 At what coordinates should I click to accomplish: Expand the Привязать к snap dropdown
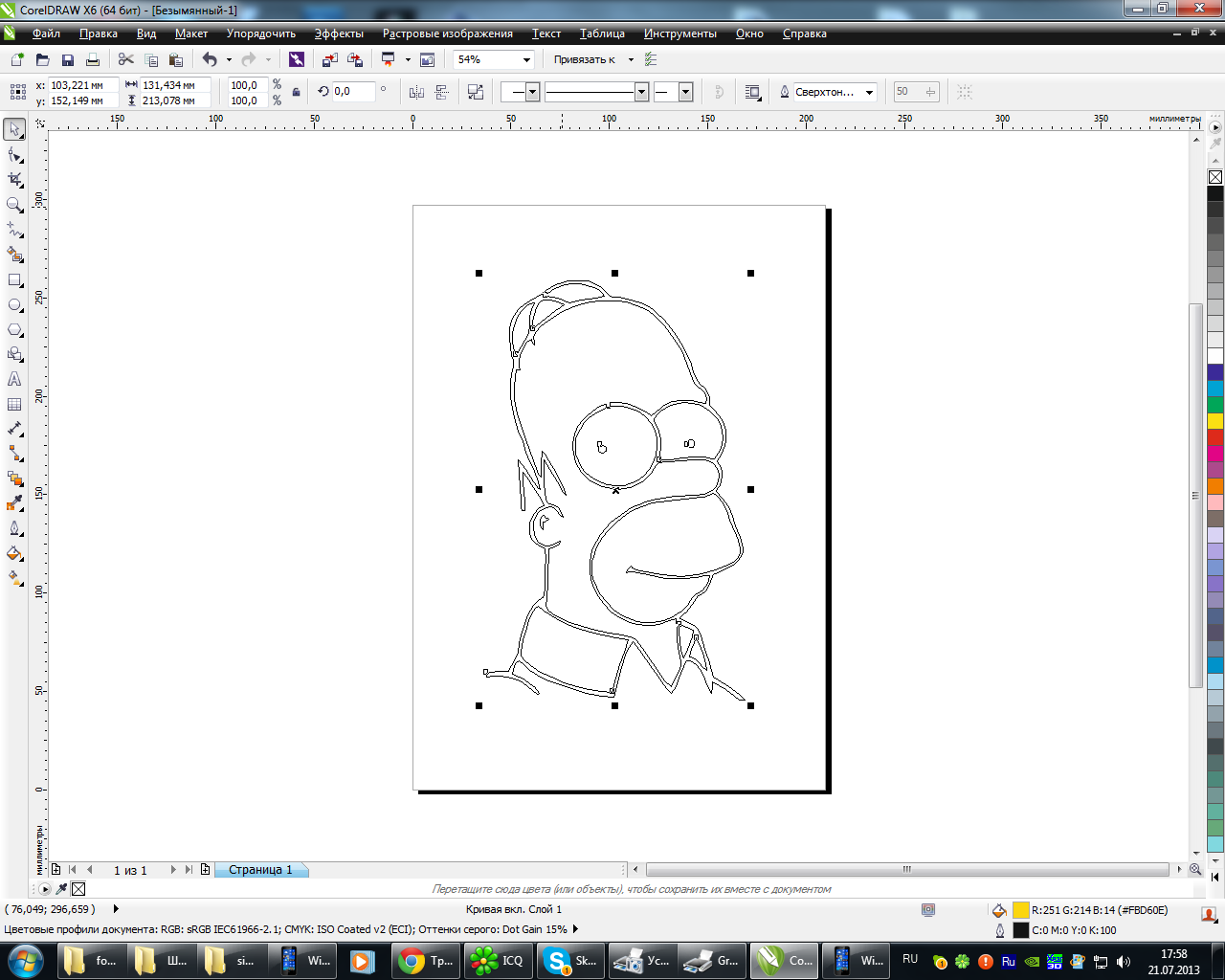click(x=631, y=59)
